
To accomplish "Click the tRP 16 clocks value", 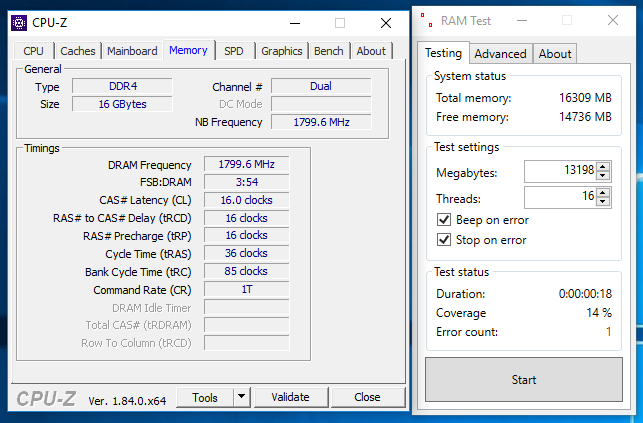I will point(246,235).
